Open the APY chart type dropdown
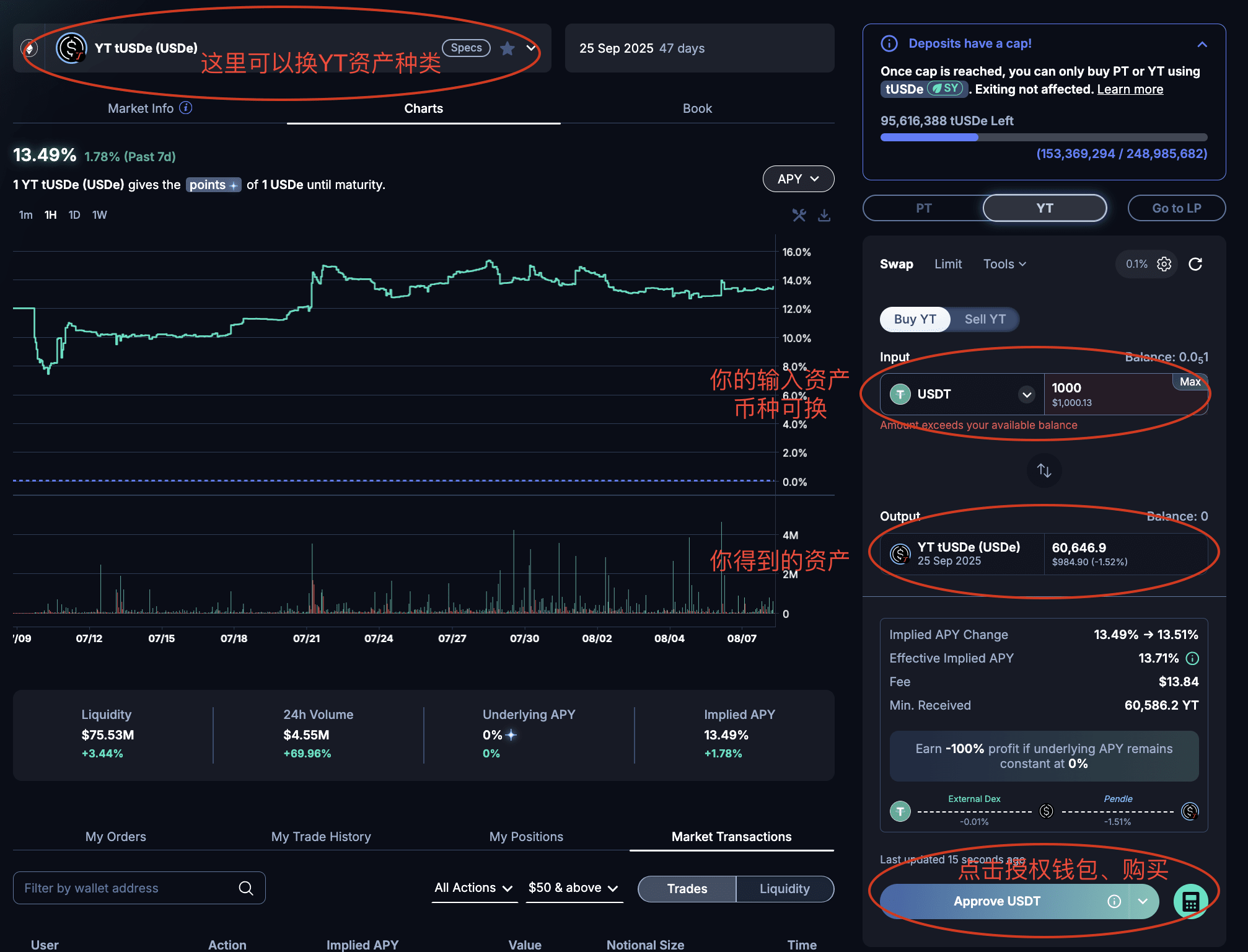The width and height of the screenshot is (1248, 952). coord(798,179)
